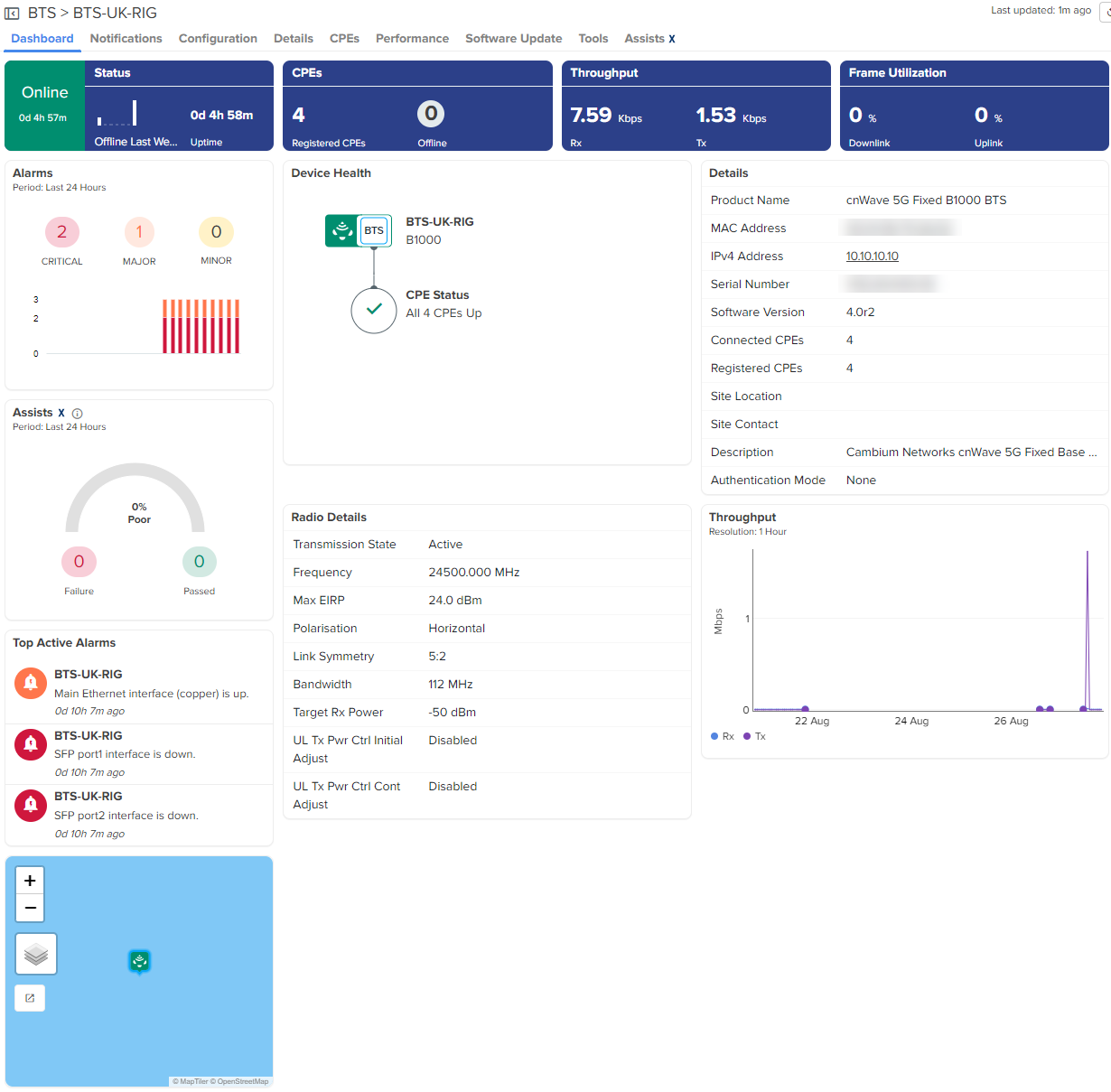
Task: Zoom in on the map
Action: (30, 881)
